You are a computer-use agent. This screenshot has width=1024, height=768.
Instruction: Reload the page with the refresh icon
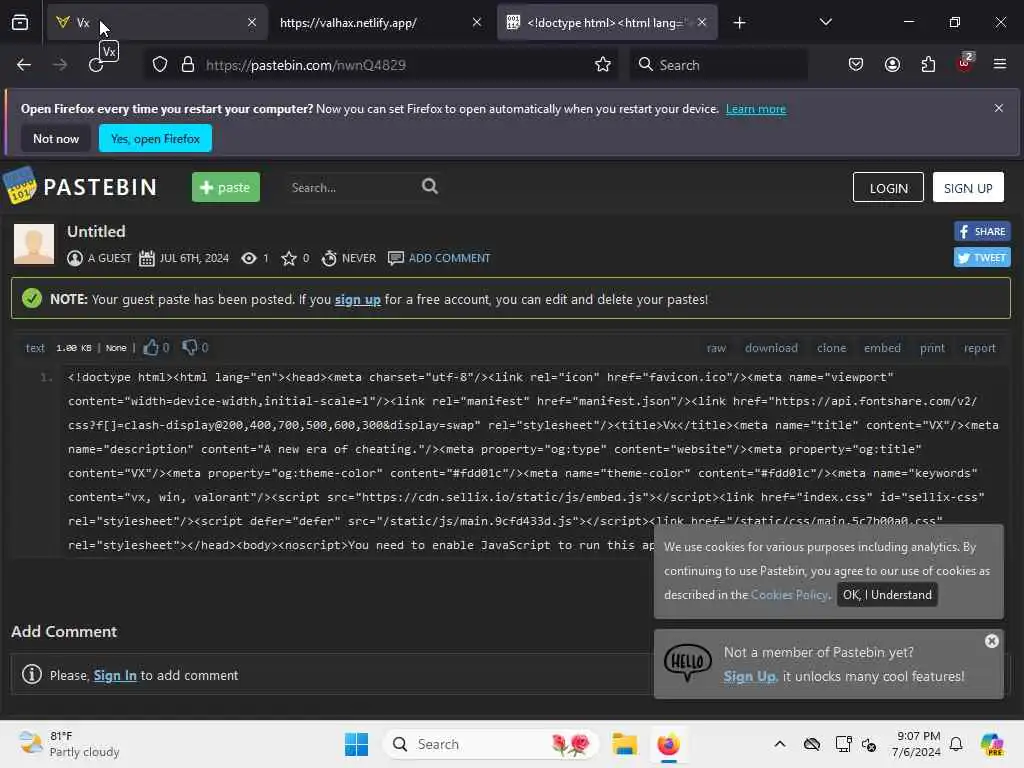[x=96, y=65]
